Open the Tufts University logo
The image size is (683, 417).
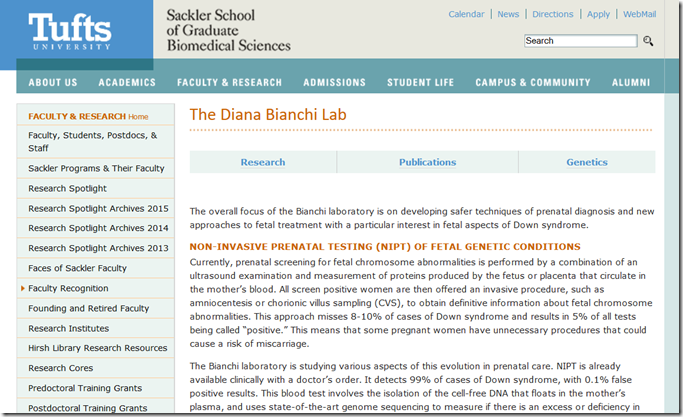tap(70, 31)
